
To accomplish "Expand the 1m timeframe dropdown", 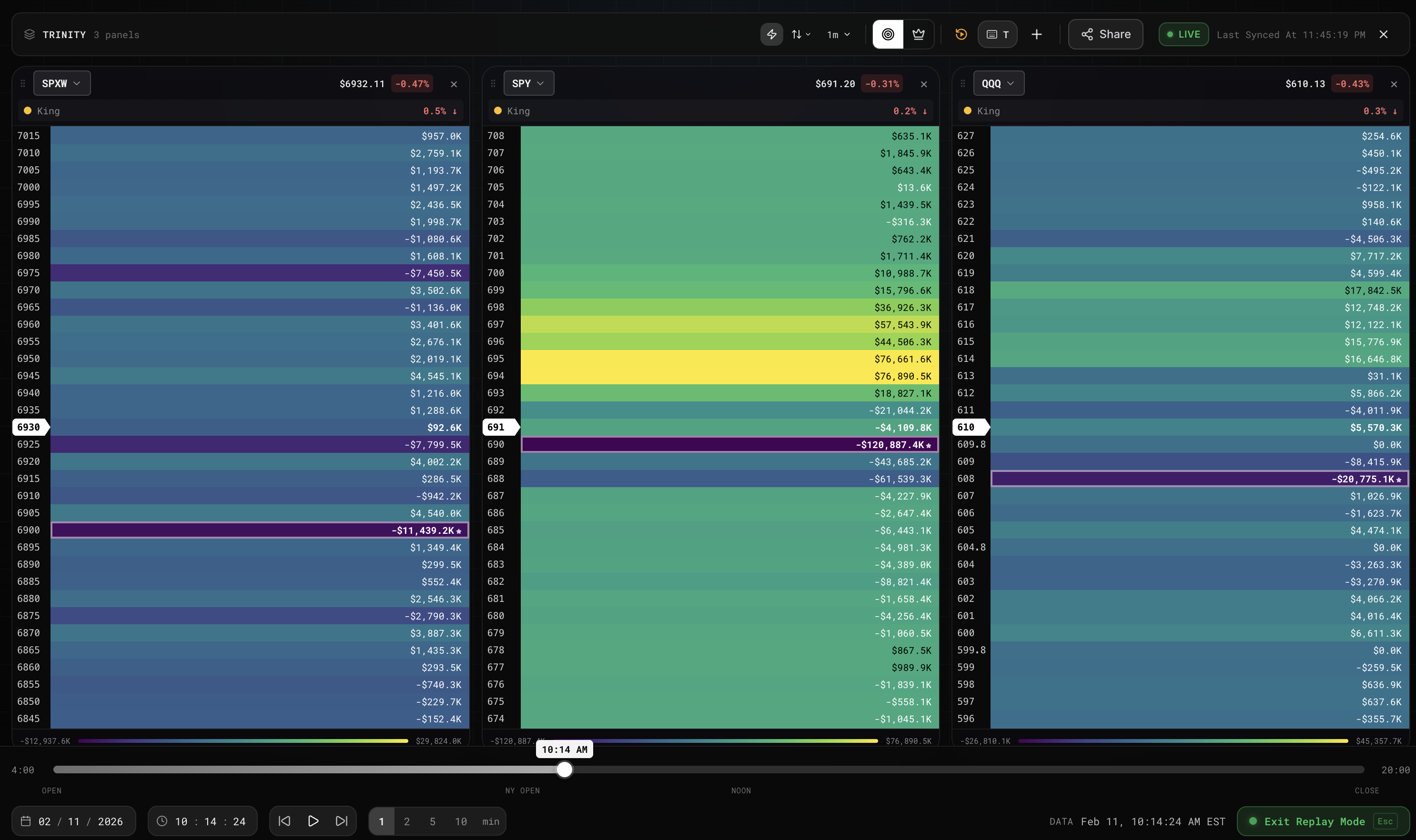I will (839, 35).
